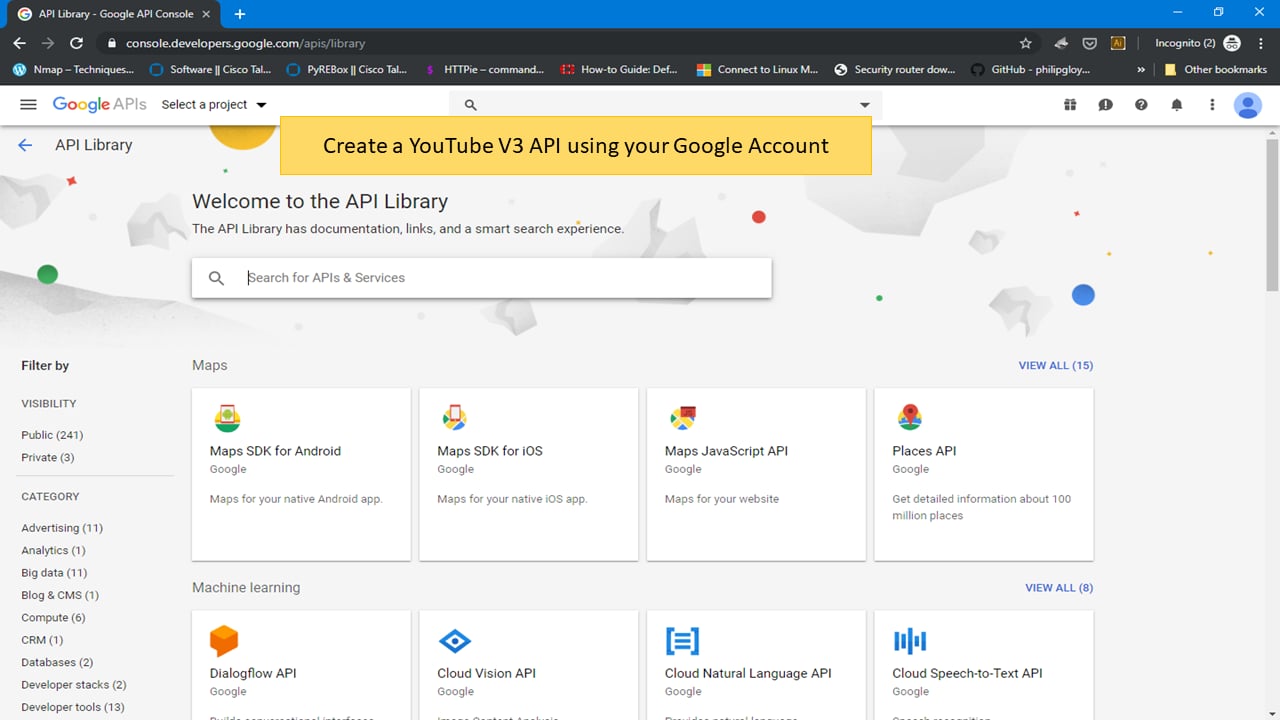Click the Google APIs logo
This screenshot has width=1280, height=720.
[x=99, y=104]
